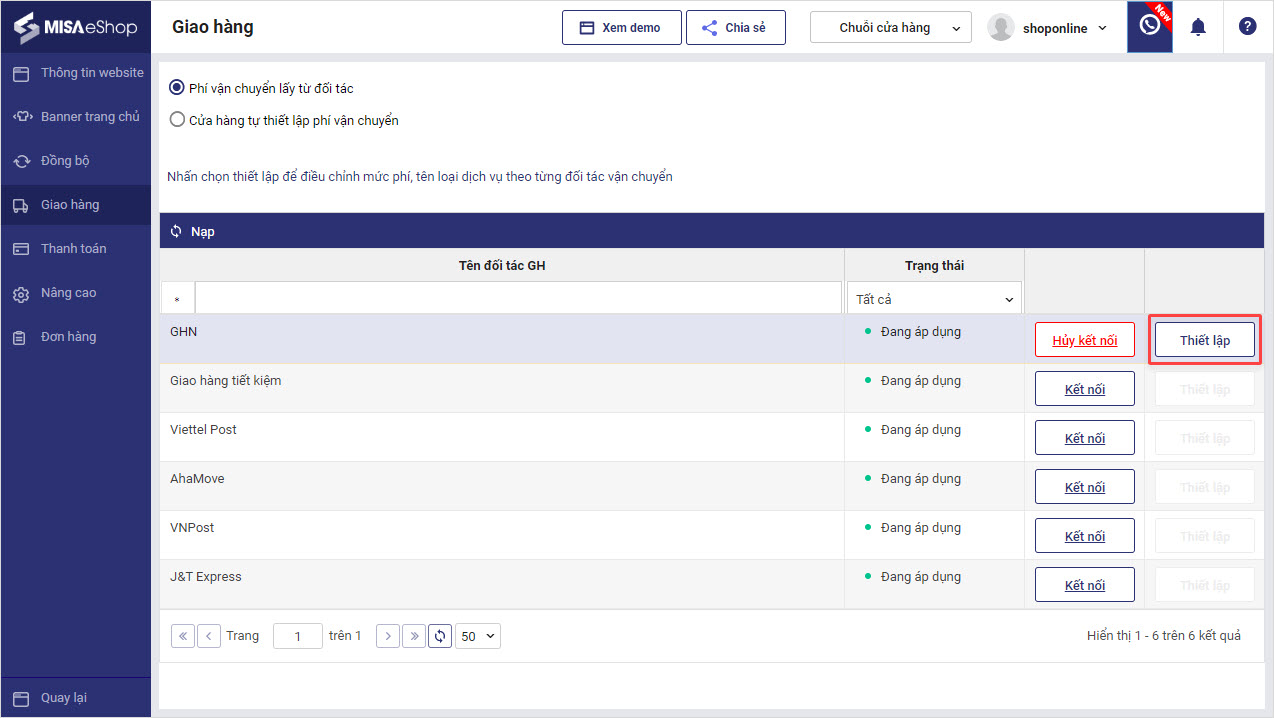Click the Xem demo button
Image resolution: width=1274 pixels, height=718 pixels.
click(x=622, y=28)
